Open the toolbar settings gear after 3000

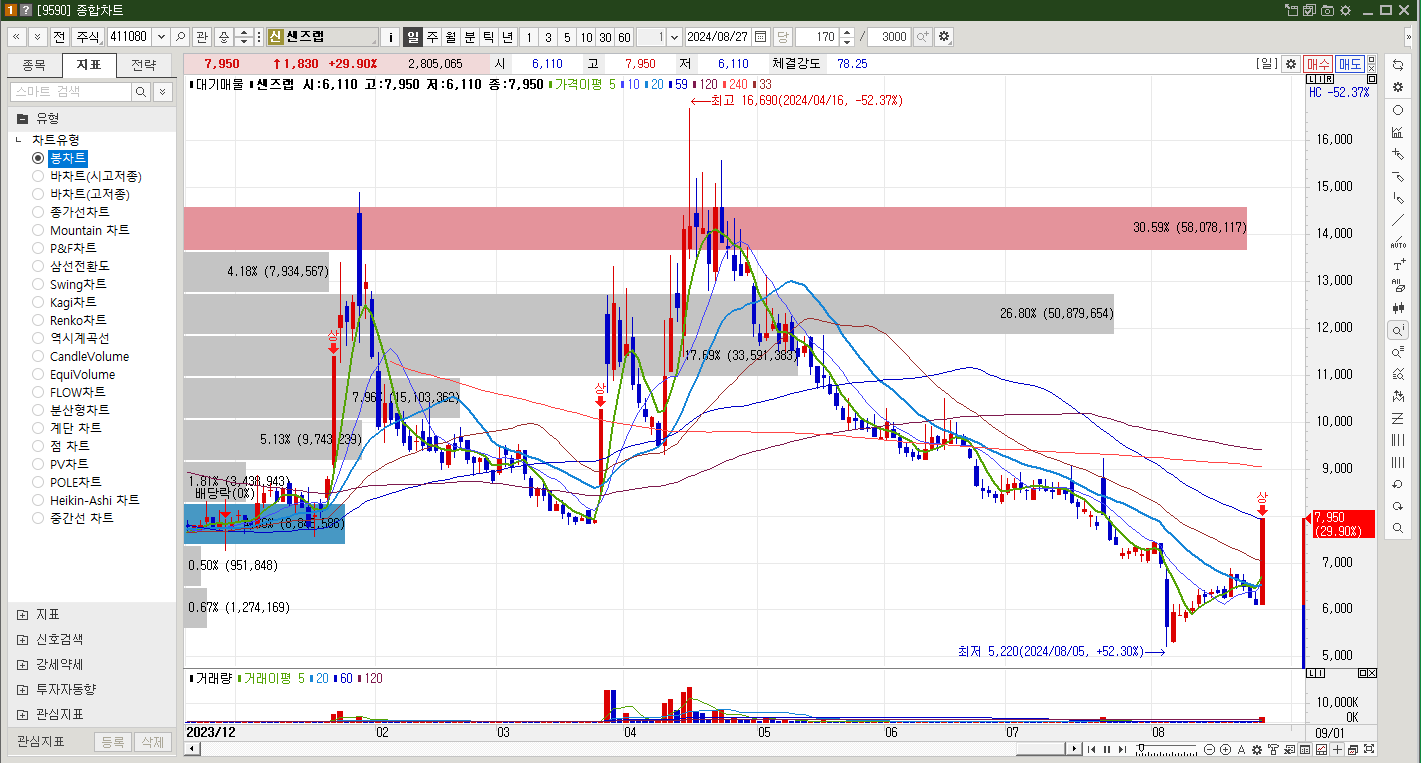(943, 37)
